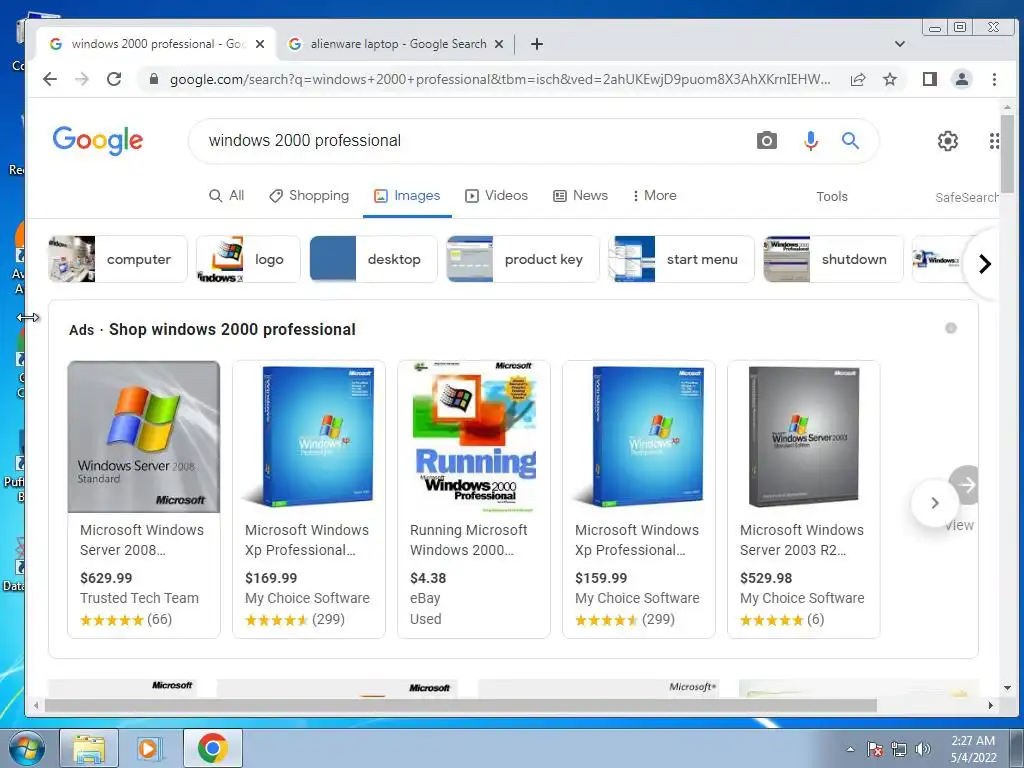Expand the More search options
The image size is (1024, 768).
[x=654, y=196]
